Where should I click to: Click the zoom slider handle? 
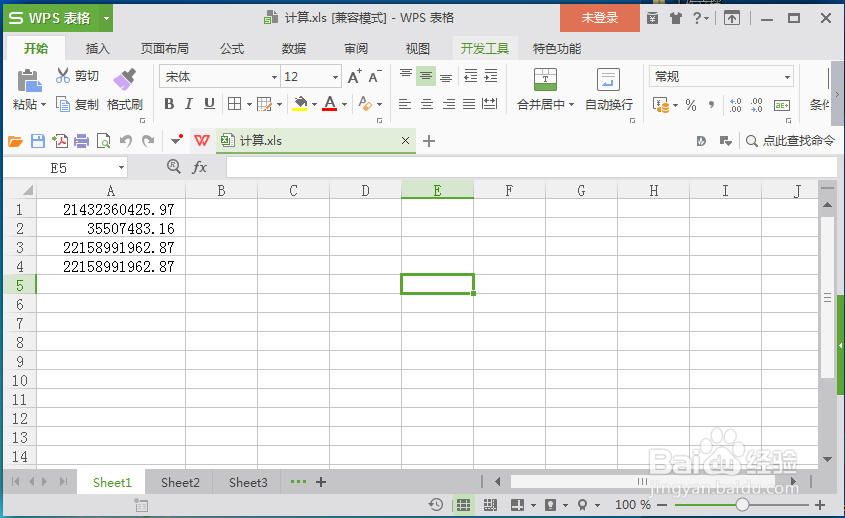[742, 505]
